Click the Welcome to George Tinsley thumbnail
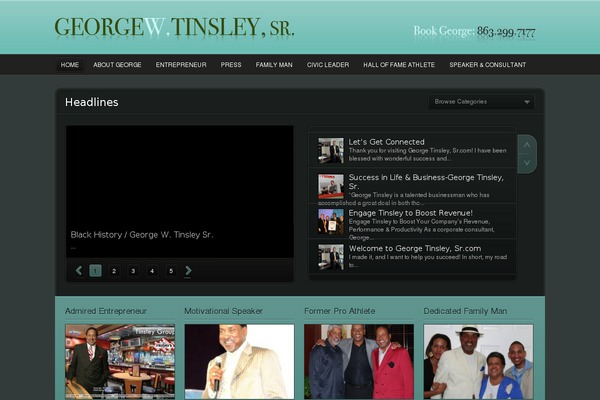This screenshot has height=400, width=600. pos(331,257)
